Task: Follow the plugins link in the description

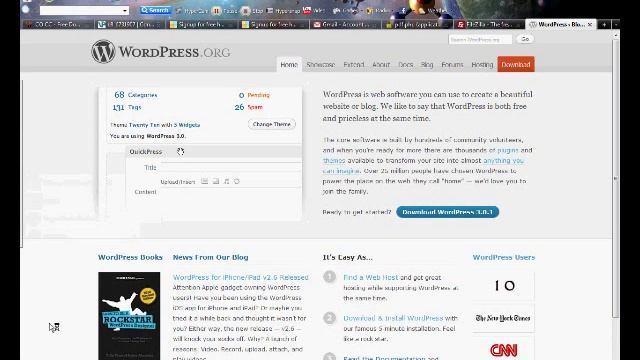Action: tap(507, 150)
